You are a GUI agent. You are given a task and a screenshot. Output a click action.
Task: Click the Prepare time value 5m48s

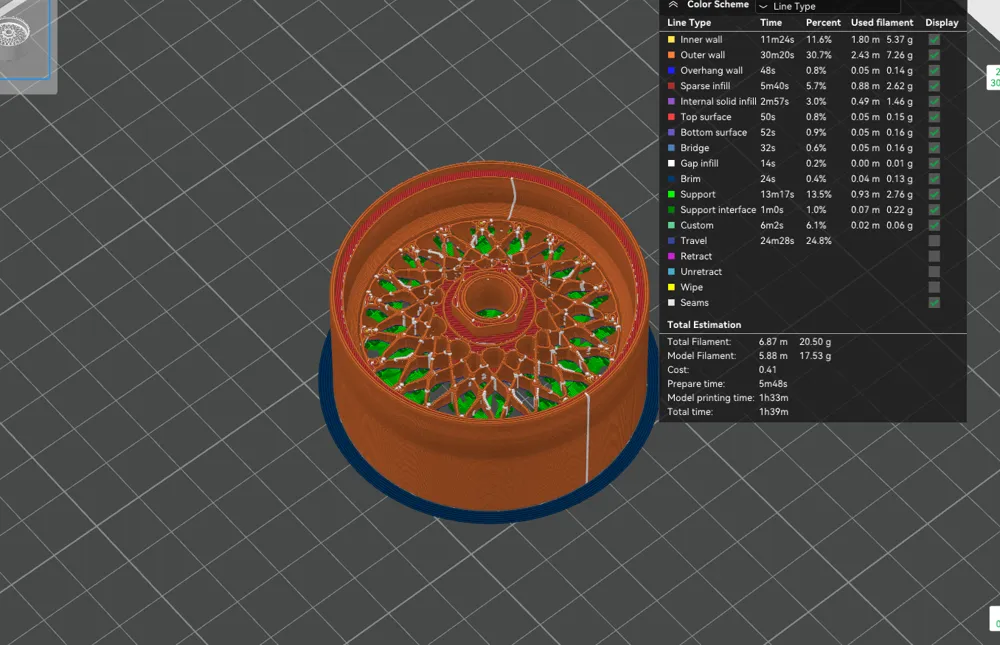773,384
